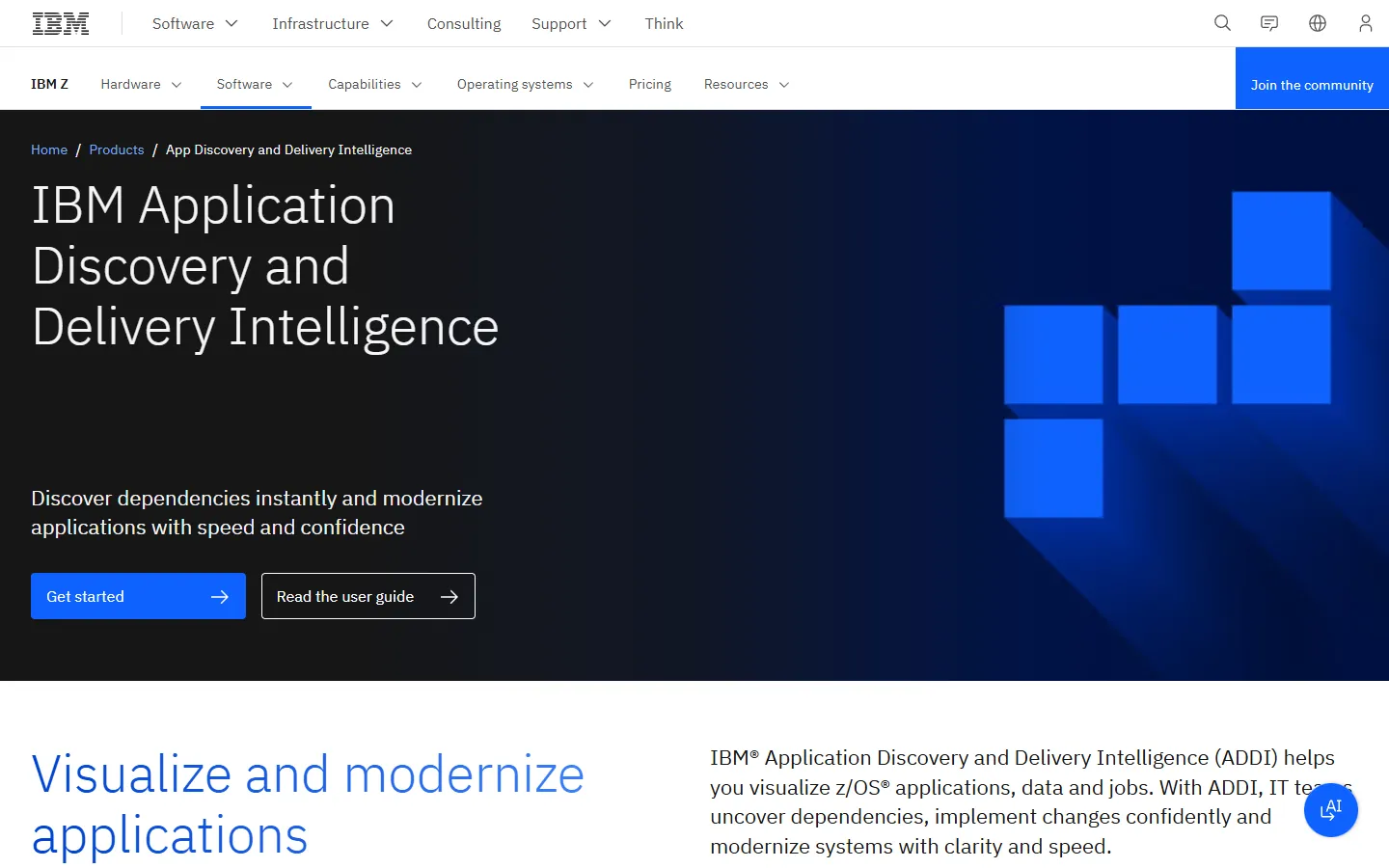Image resolution: width=1389 pixels, height=868 pixels.
Task: Expand the Operating systems submenu
Action: point(526,85)
